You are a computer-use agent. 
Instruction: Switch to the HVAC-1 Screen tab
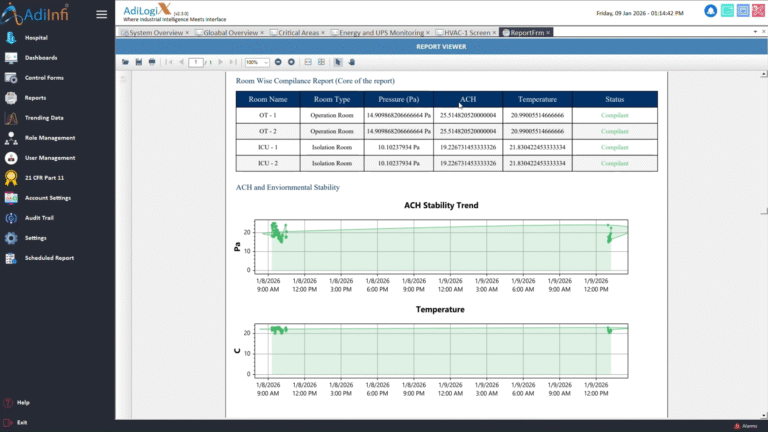click(467, 32)
